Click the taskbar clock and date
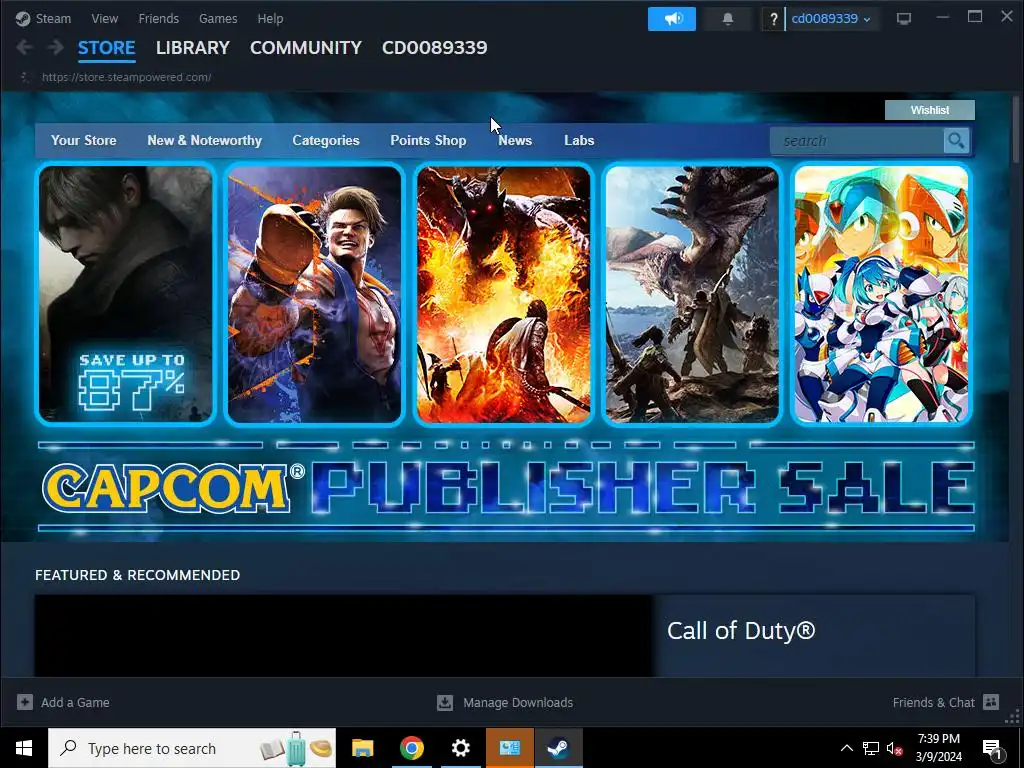Viewport: 1024px width, 768px height. pyautogui.click(x=938, y=748)
